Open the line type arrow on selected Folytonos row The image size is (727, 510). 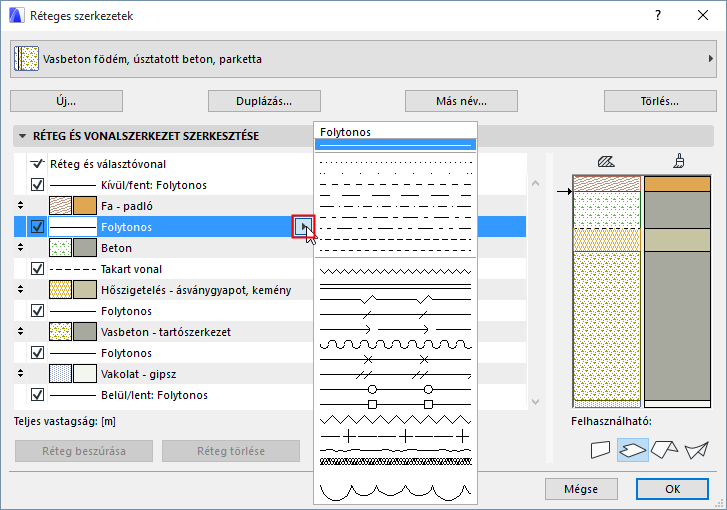[303, 227]
